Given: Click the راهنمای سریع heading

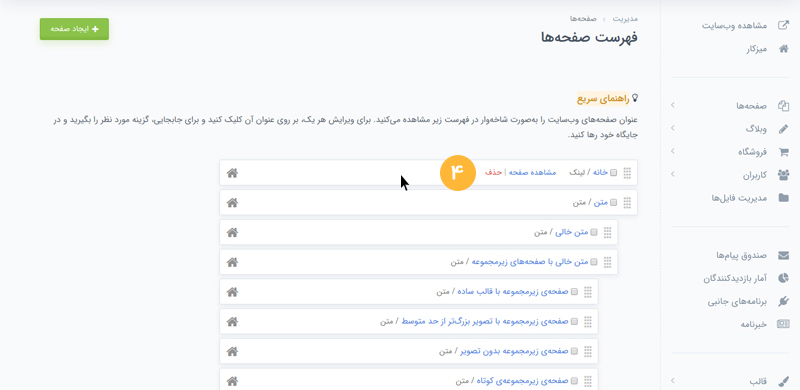Looking at the screenshot, I should coord(604,98).
